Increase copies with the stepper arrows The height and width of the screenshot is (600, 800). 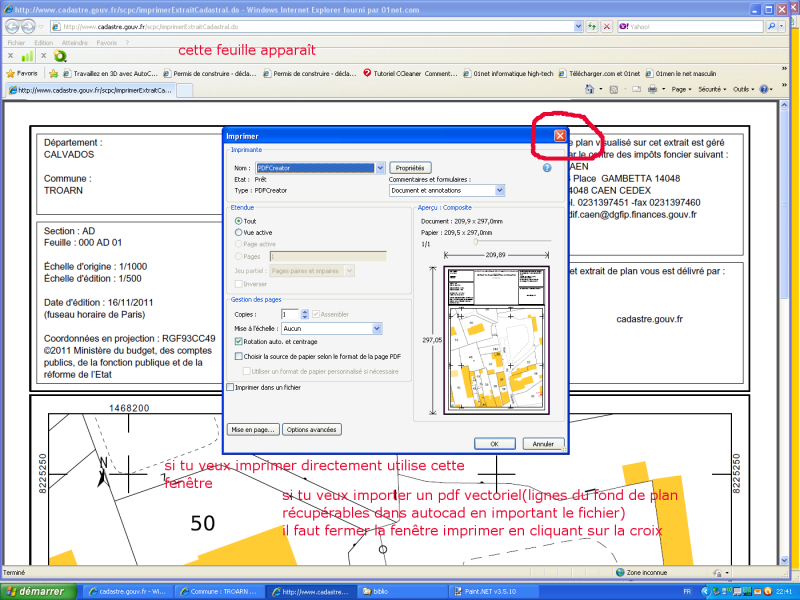pos(305,312)
